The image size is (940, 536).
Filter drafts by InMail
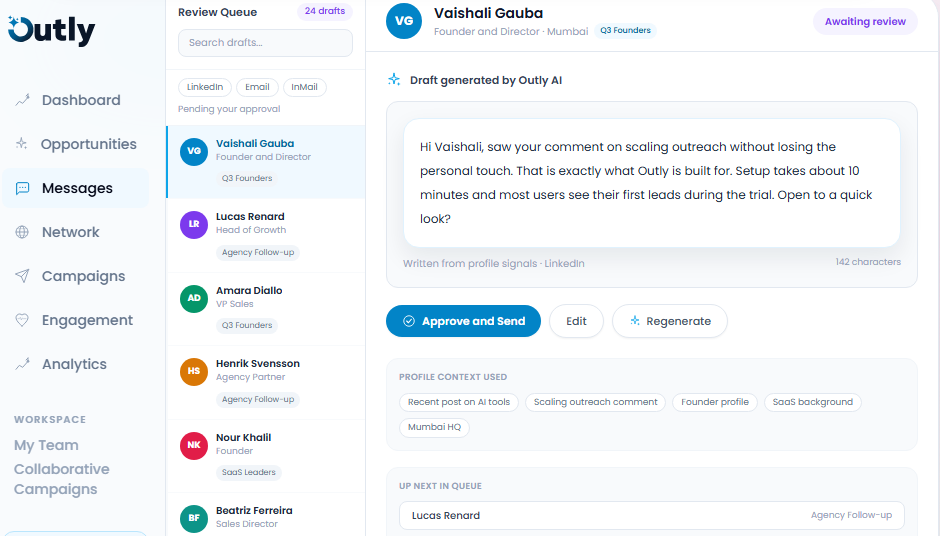305,87
